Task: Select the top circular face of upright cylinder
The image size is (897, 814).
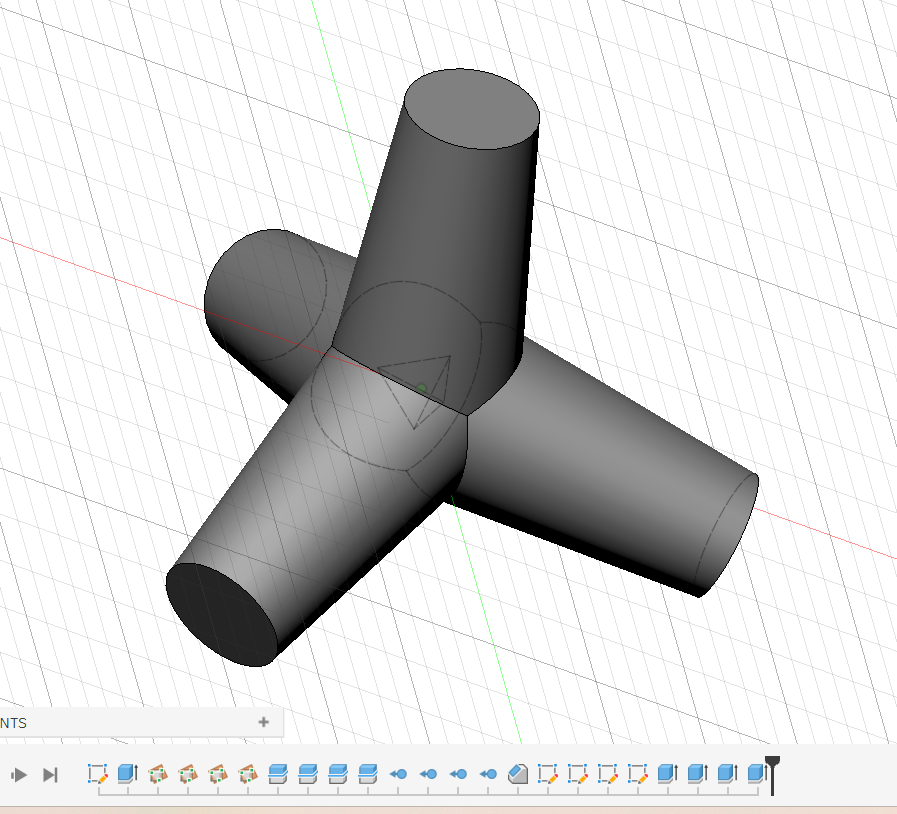Action: click(473, 109)
